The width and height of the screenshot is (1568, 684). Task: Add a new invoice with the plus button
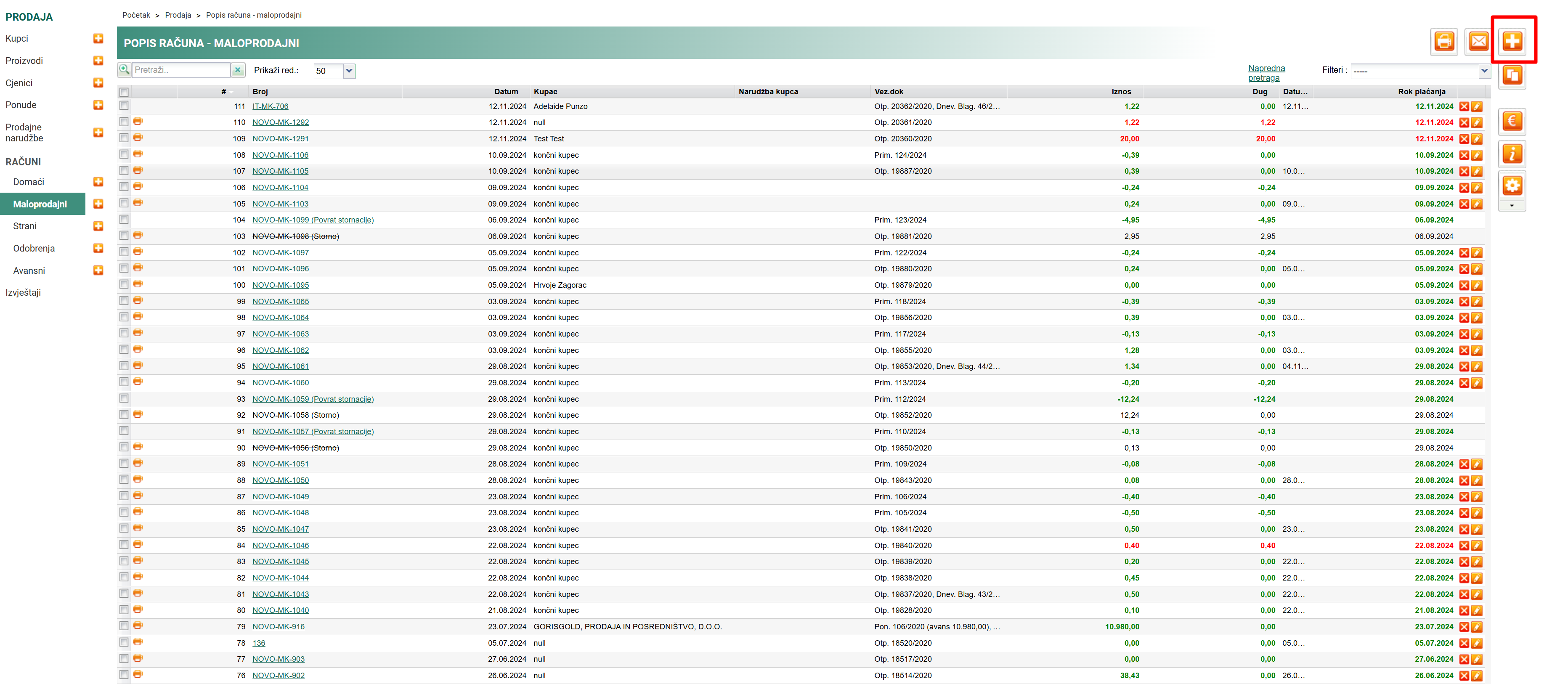(1512, 41)
